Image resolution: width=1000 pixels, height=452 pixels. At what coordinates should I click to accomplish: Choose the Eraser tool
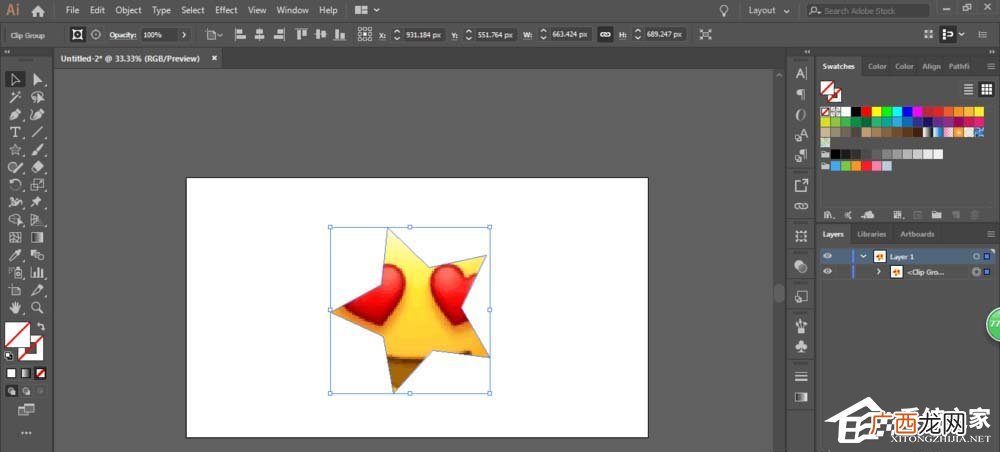coord(38,167)
